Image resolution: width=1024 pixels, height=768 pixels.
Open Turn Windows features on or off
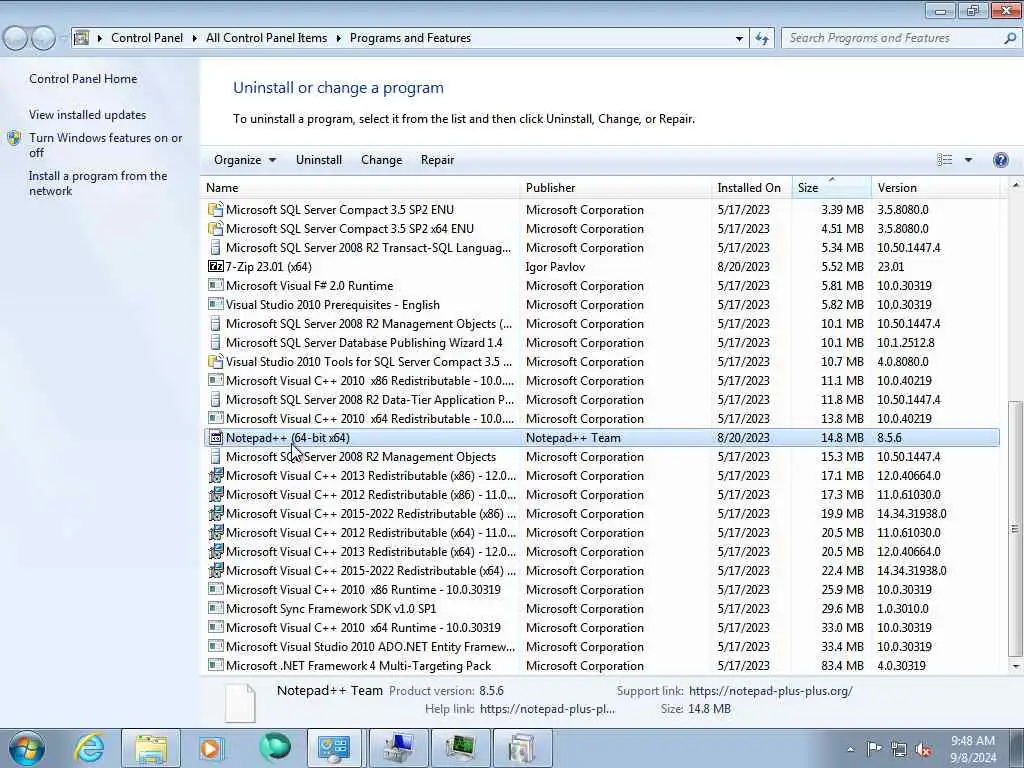(x=105, y=145)
